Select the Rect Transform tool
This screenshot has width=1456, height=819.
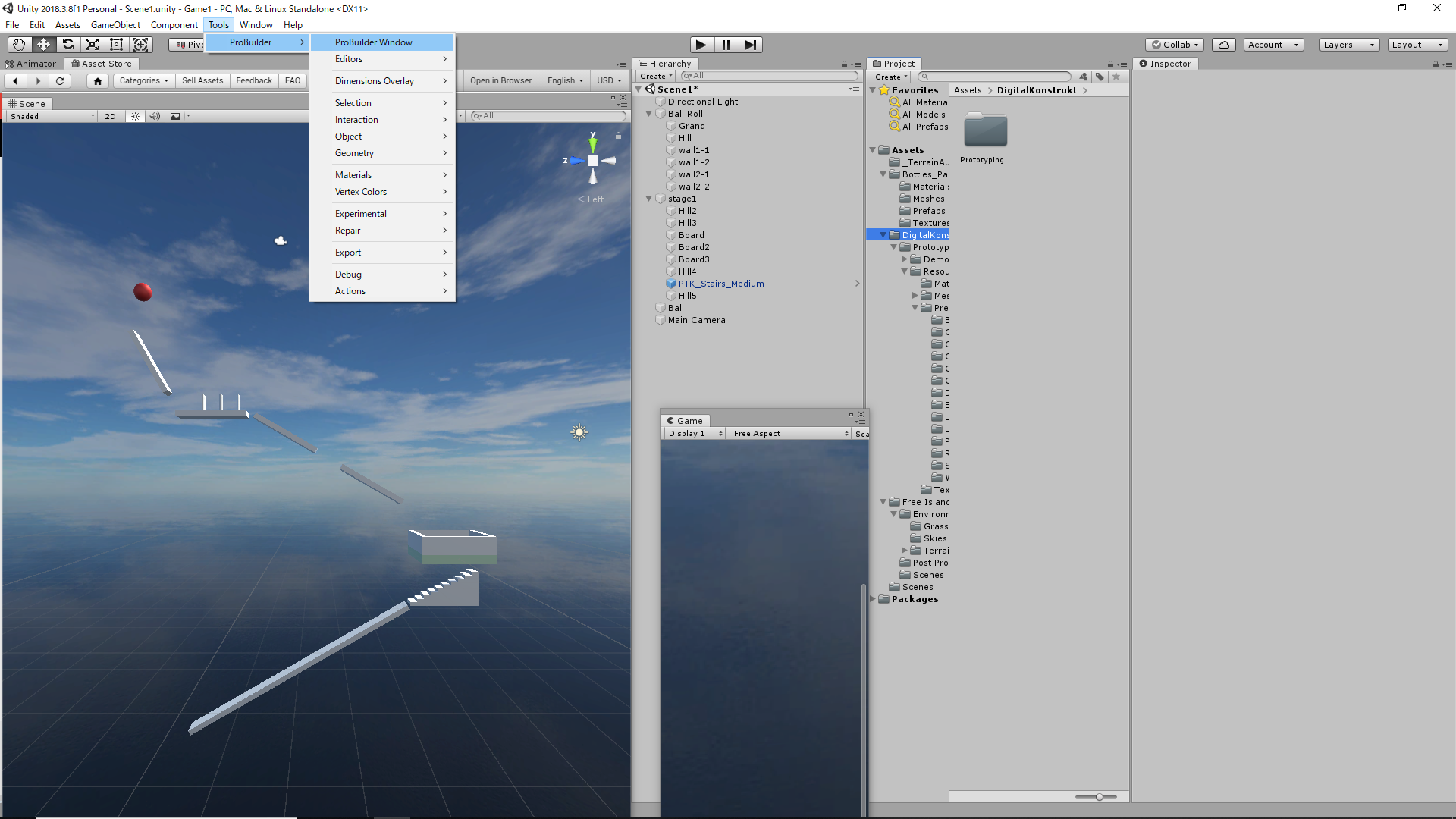pos(116,45)
